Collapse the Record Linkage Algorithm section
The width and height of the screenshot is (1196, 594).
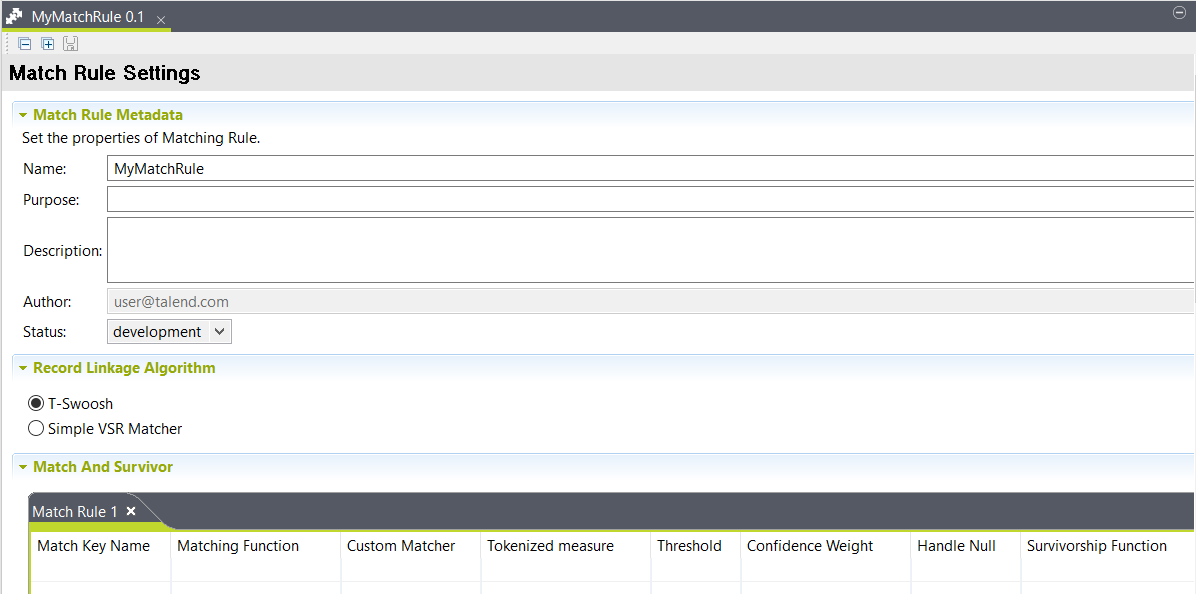click(x=23, y=368)
